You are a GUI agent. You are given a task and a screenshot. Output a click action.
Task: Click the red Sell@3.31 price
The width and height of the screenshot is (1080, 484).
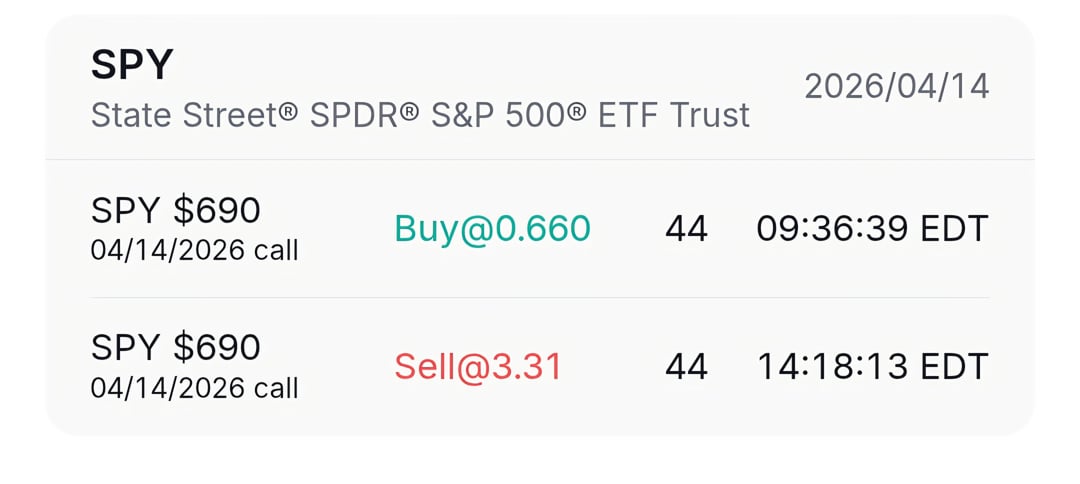click(478, 367)
